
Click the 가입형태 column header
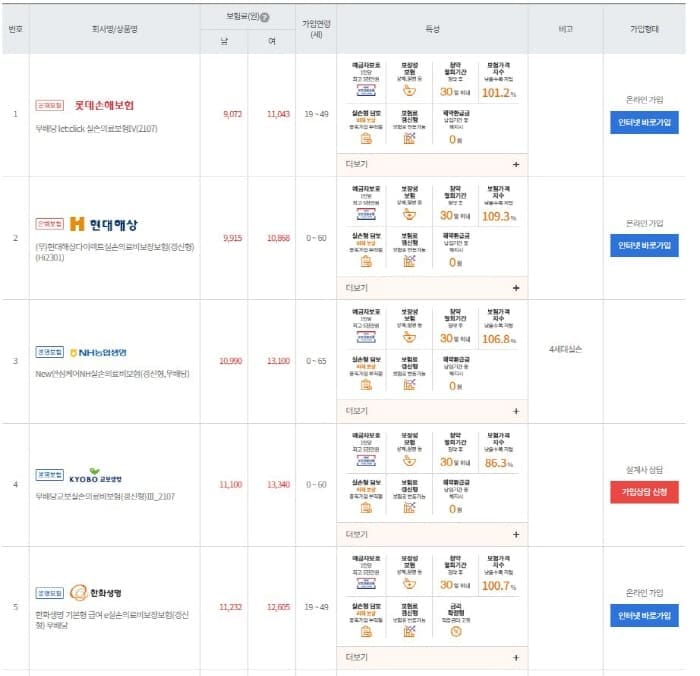tap(644, 29)
